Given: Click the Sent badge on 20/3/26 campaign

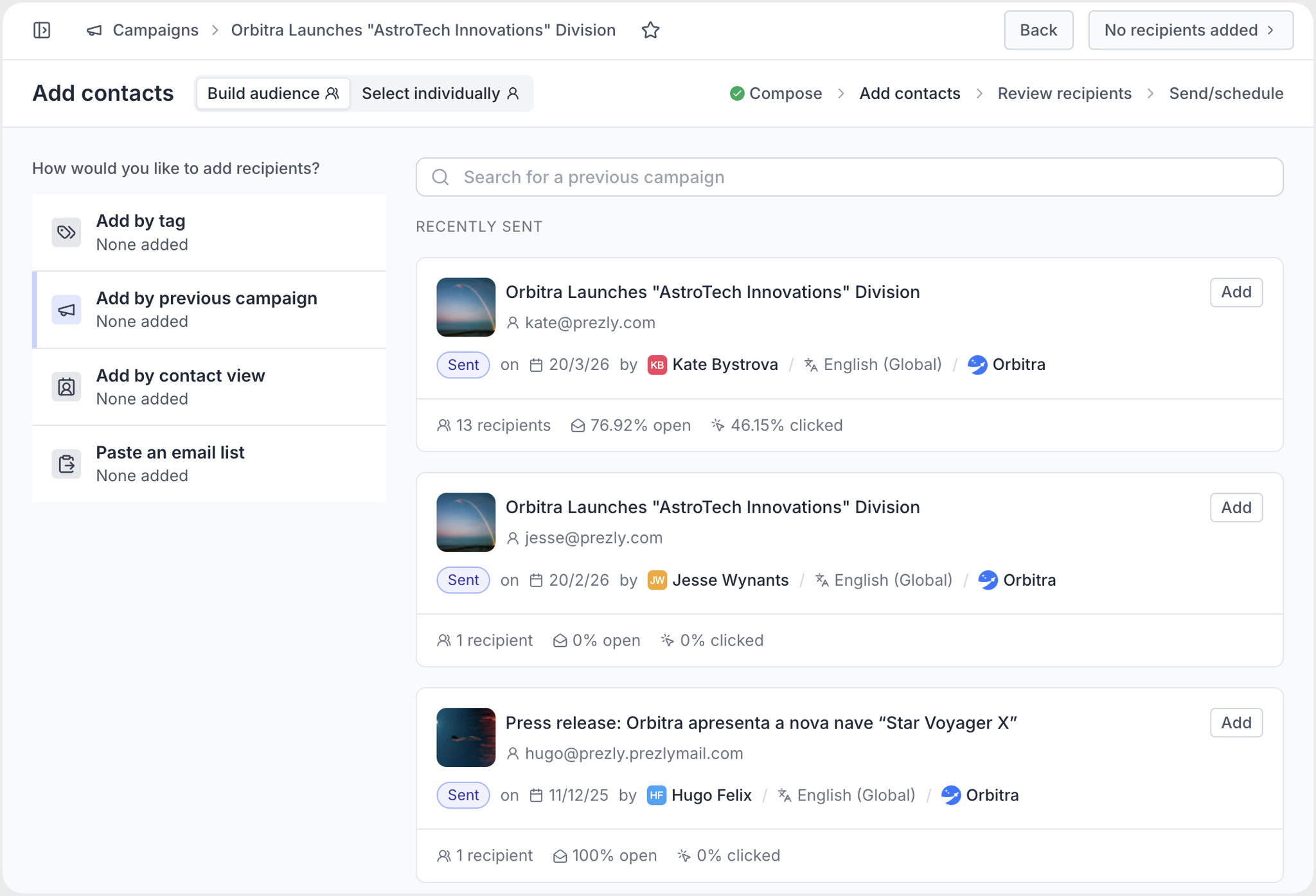Looking at the screenshot, I should [463, 365].
